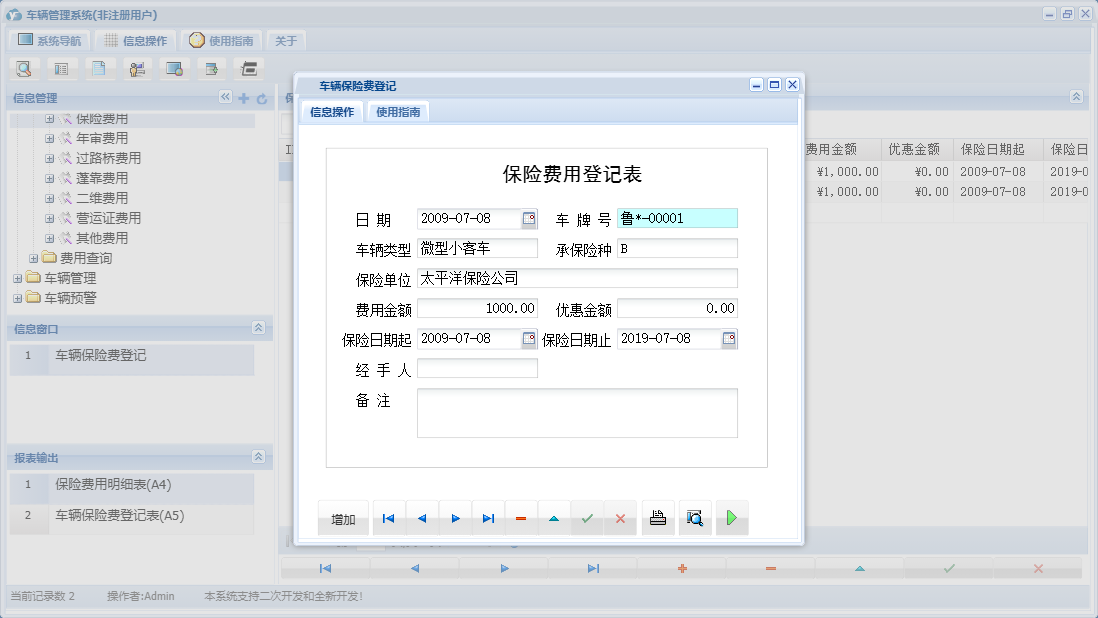Refresh the 信息管理 tree with the refresh icon
Viewport: 1098px width, 618px height.
coord(262,99)
